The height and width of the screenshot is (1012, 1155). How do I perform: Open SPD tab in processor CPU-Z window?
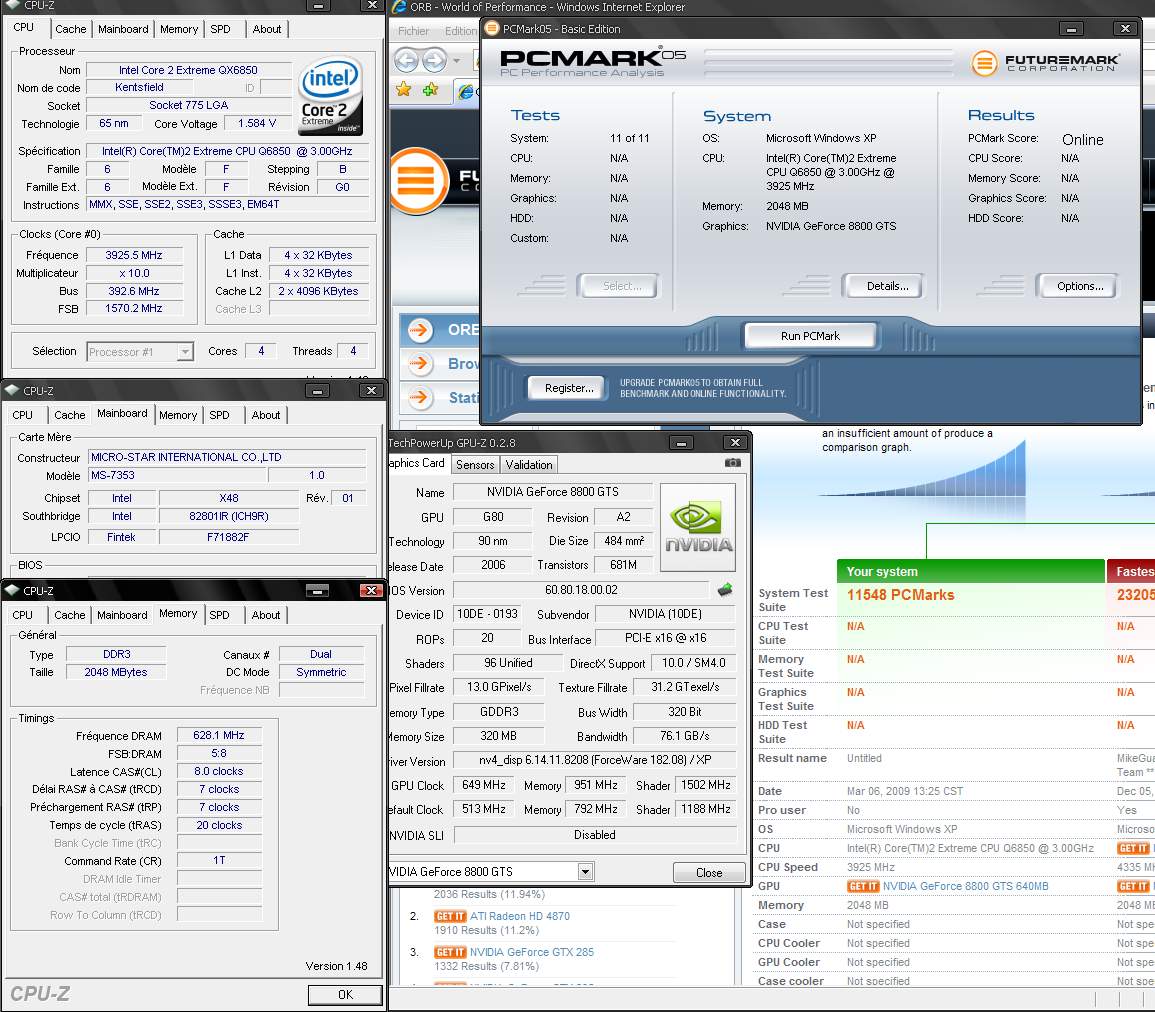pos(220,29)
